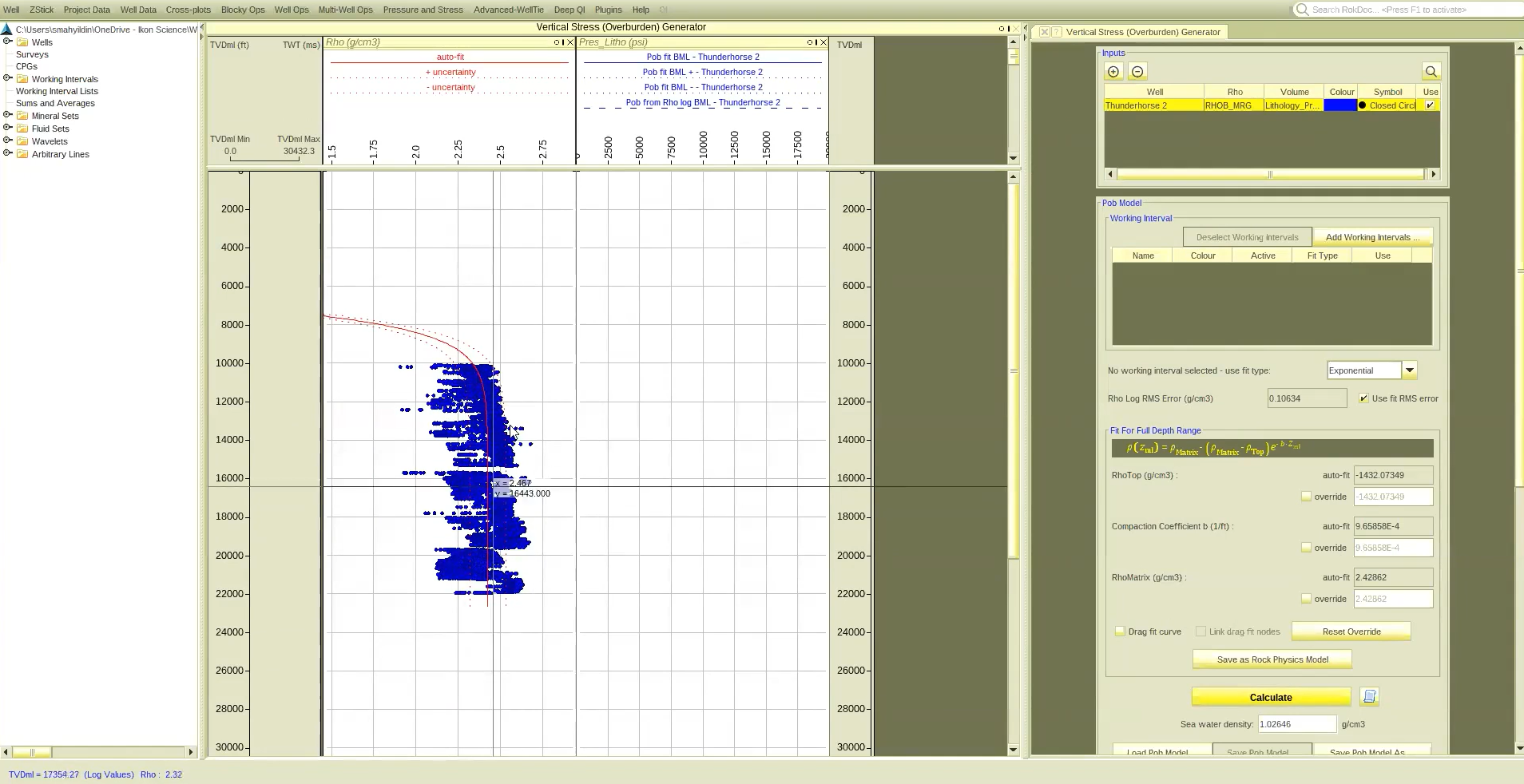Open the Exponential fit type dropdown
Screen dimensions: 1524x784
point(1410,370)
